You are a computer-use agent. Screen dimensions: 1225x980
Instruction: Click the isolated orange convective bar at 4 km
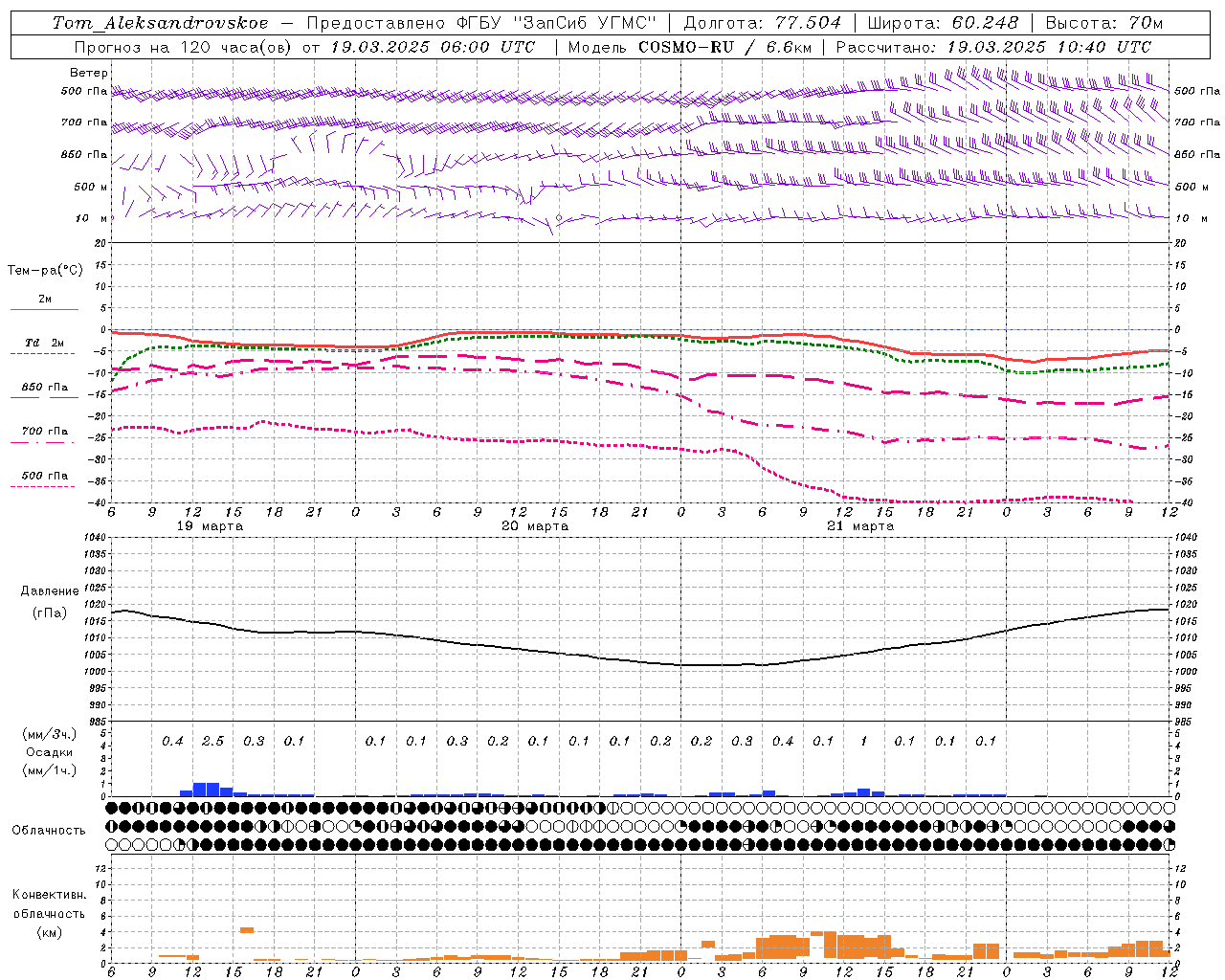(247, 929)
